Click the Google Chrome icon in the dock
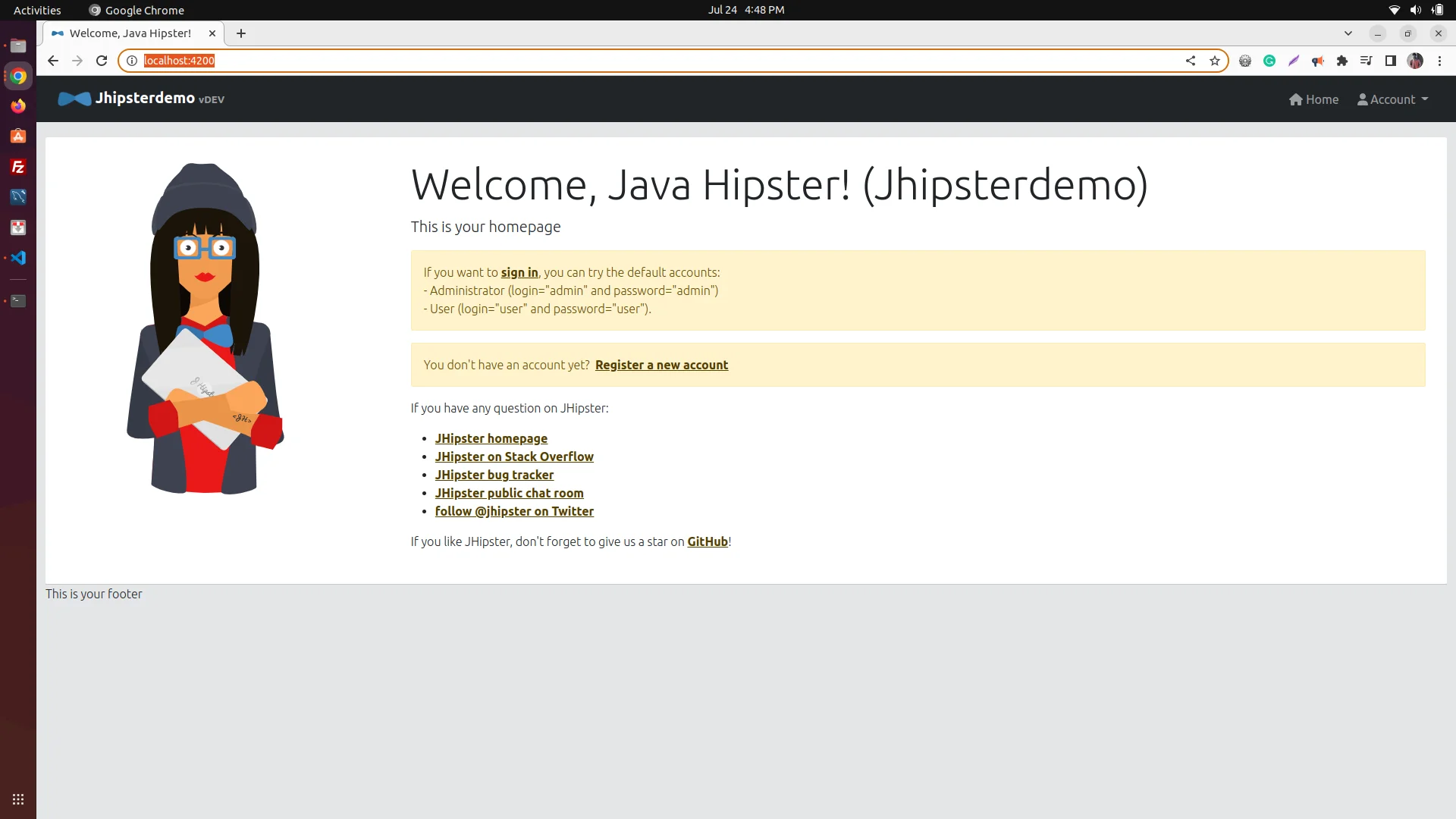Image resolution: width=1456 pixels, height=819 pixels. point(18,76)
